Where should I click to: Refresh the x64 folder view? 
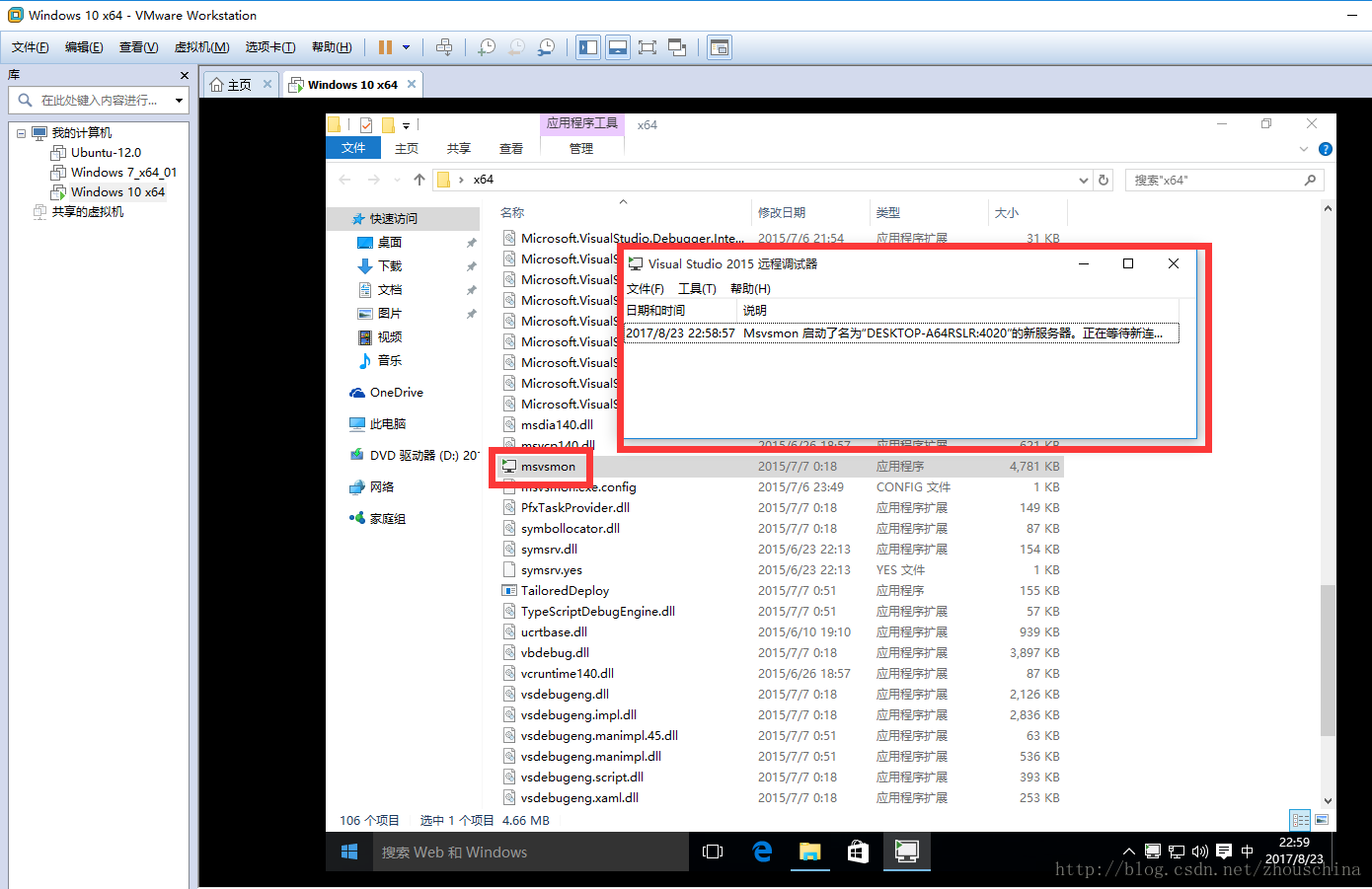[x=1104, y=180]
